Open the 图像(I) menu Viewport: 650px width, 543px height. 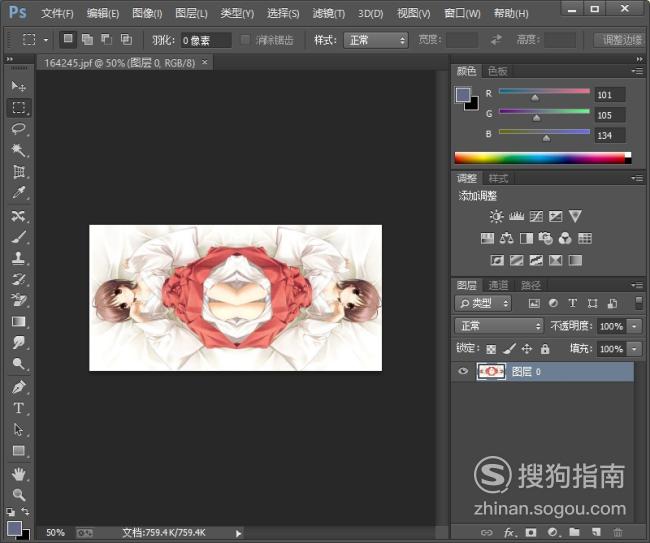click(x=147, y=14)
